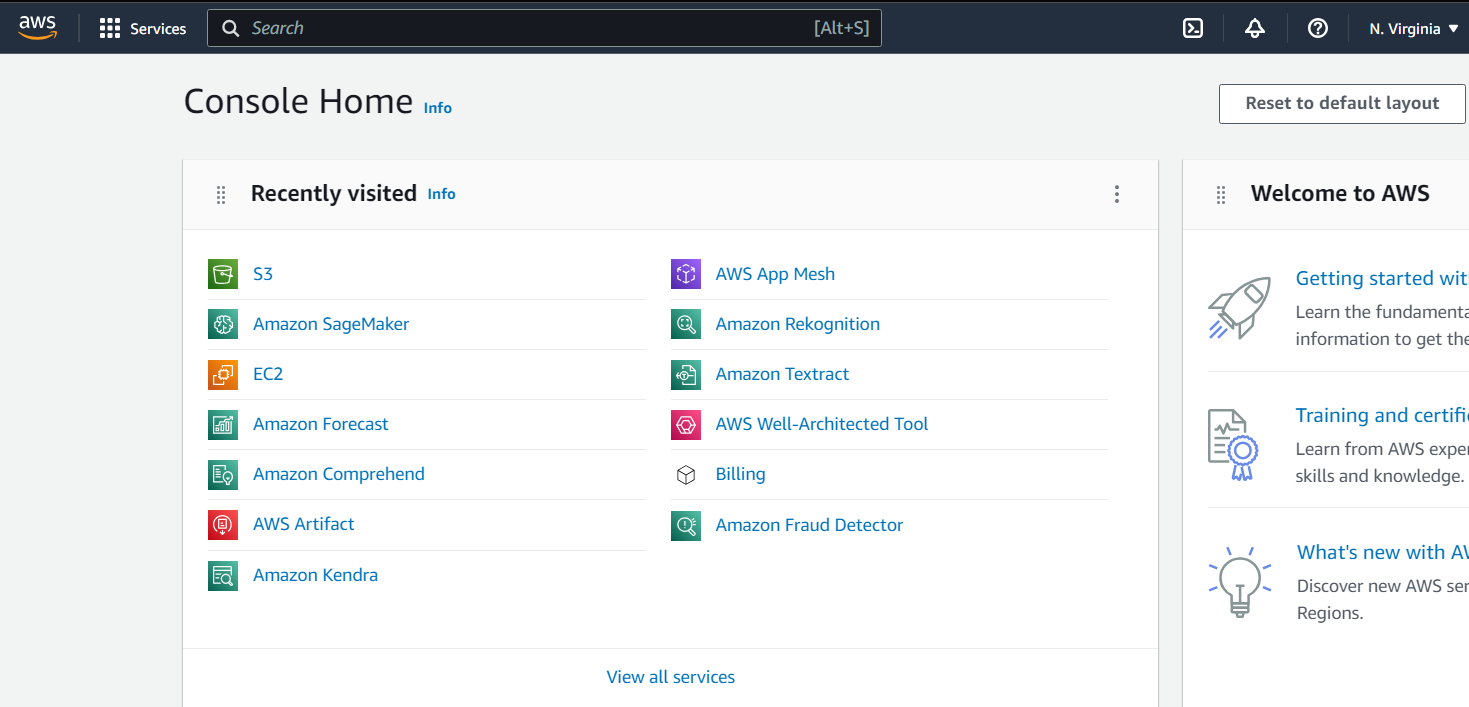The image size is (1469, 707).
Task: Open the Recently visited Info link
Action: tap(441, 194)
